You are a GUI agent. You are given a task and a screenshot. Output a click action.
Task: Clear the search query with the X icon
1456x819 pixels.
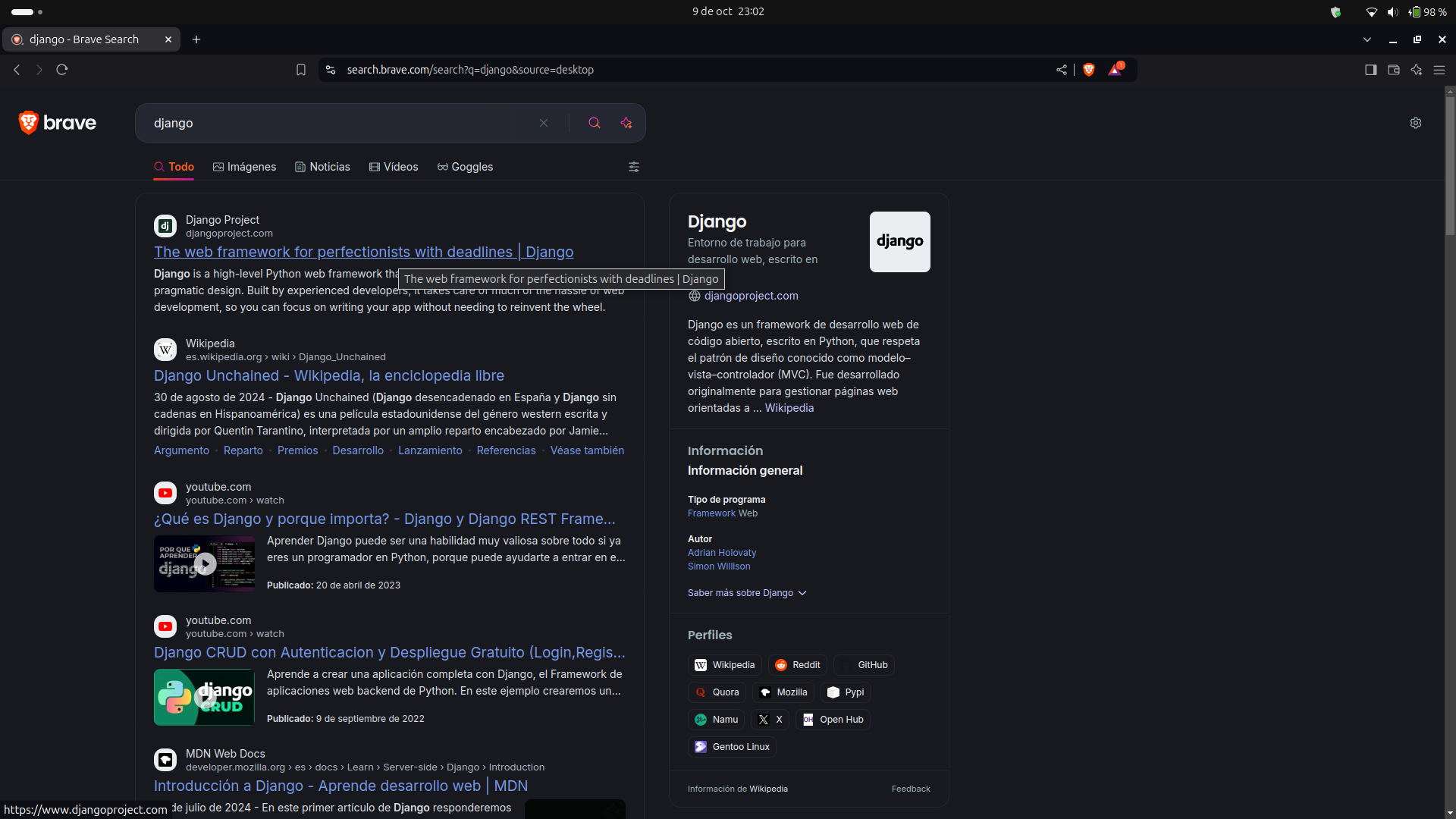tap(544, 123)
